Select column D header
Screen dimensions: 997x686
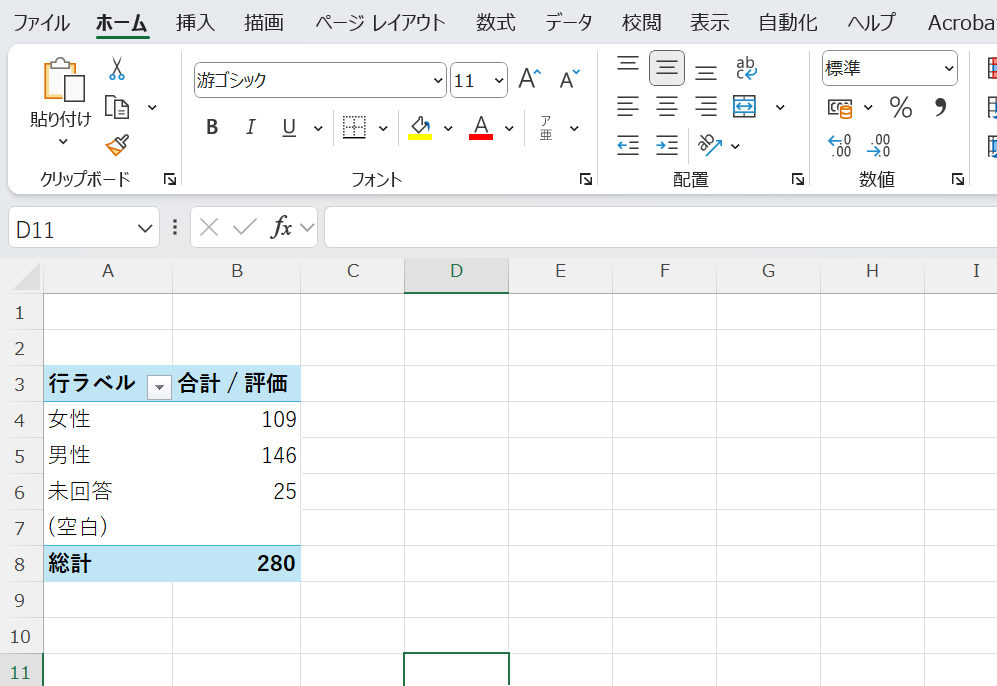[x=456, y=271]
